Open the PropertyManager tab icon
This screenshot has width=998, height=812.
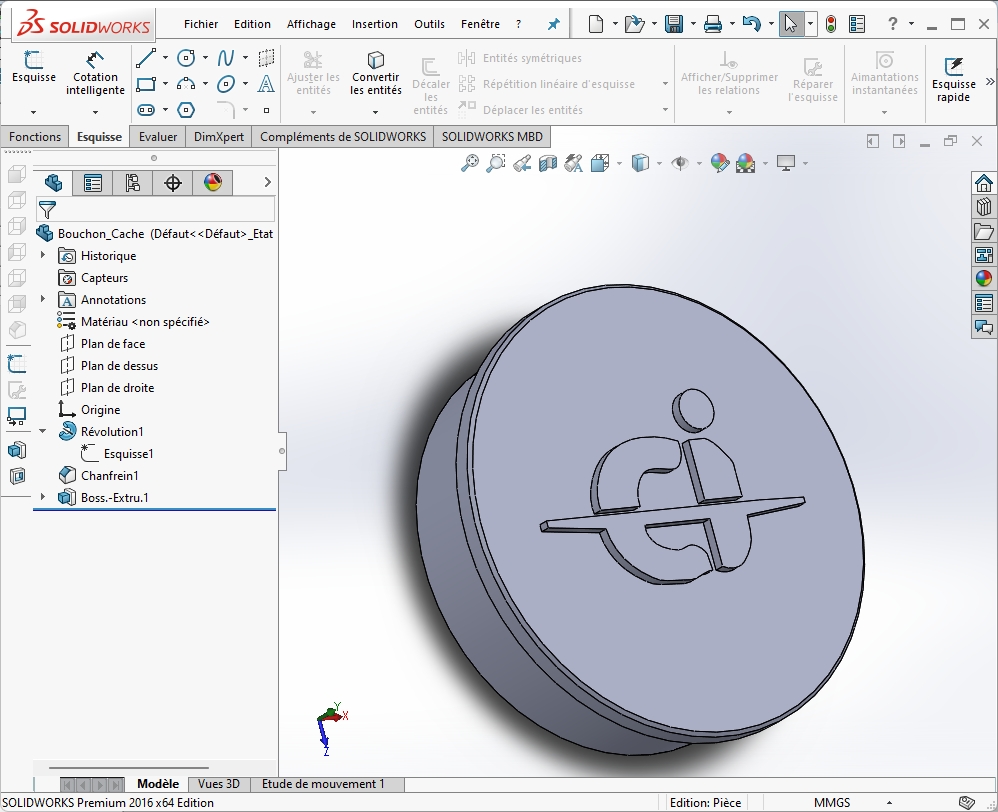point(93,182)
